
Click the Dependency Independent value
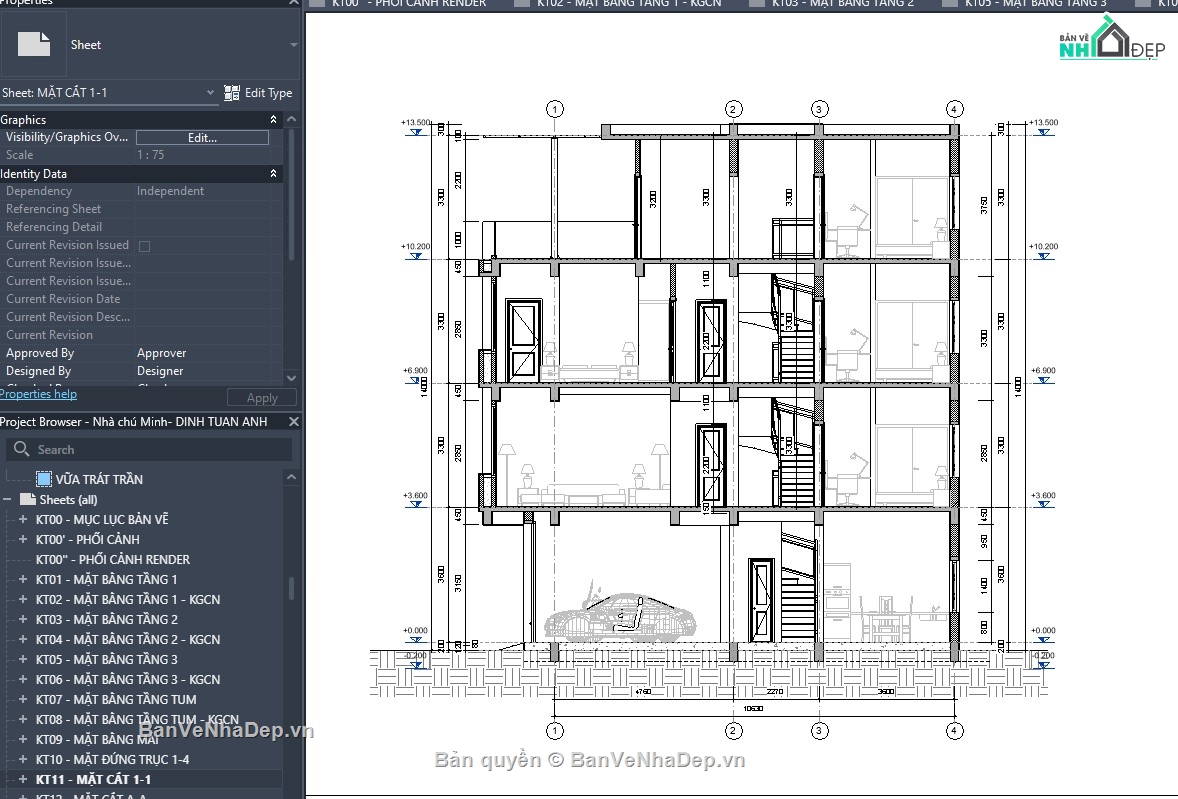(171, 191)
